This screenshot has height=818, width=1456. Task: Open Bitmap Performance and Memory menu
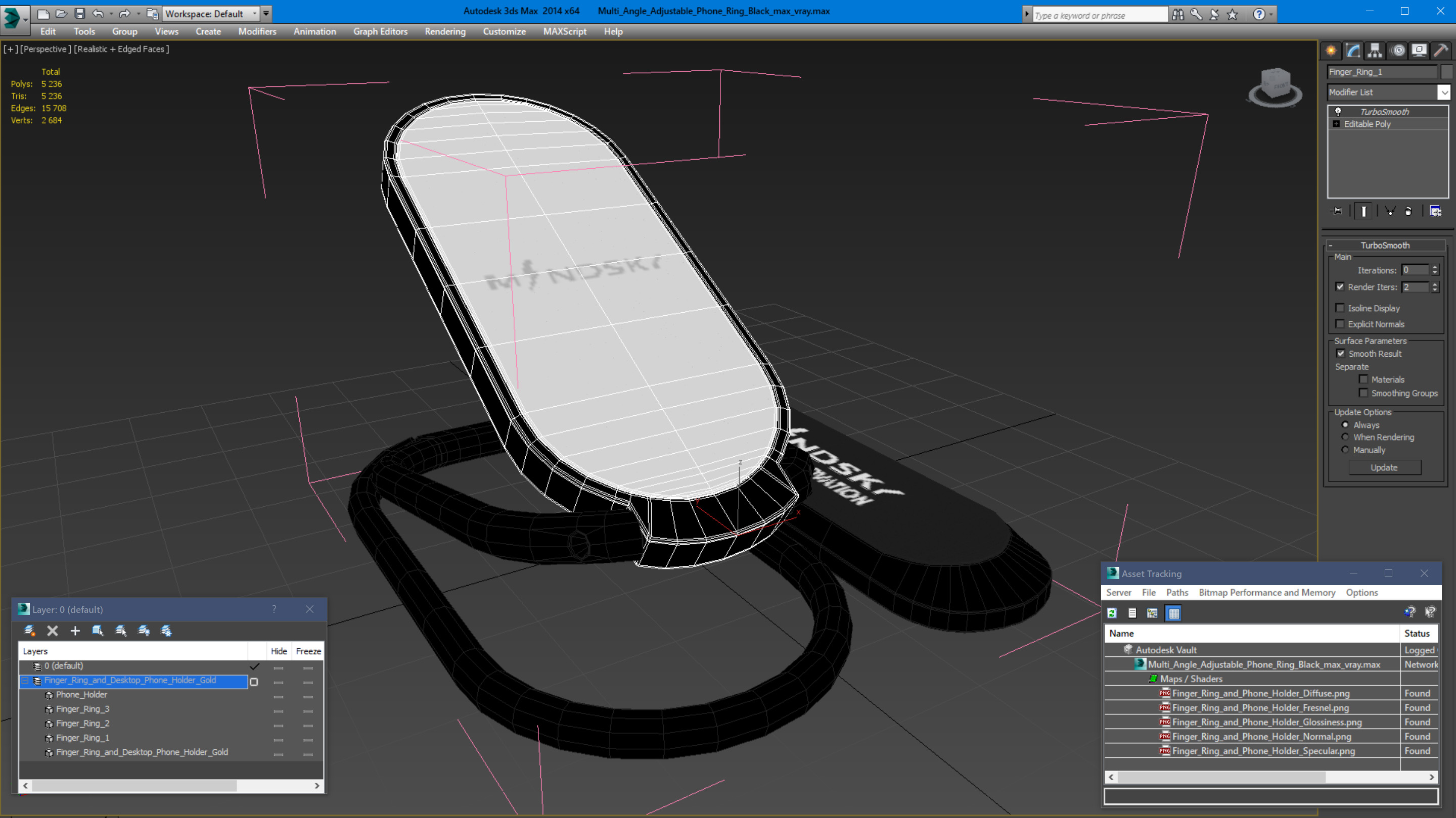click(1267, 592)
